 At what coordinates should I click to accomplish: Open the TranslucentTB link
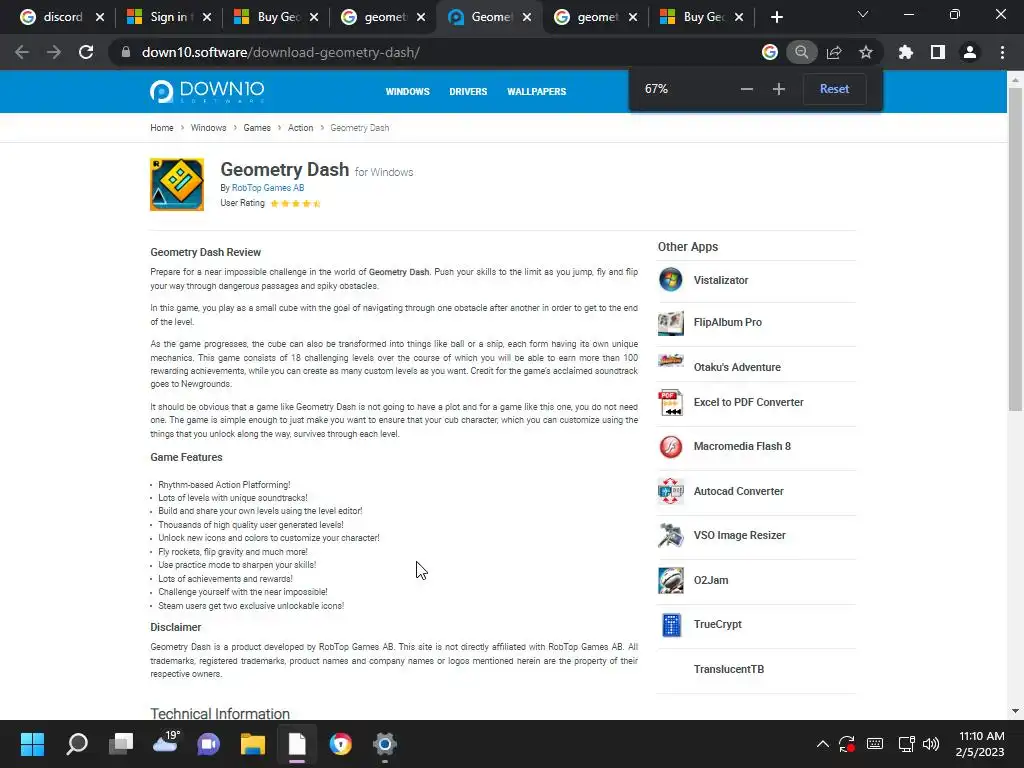729,669
